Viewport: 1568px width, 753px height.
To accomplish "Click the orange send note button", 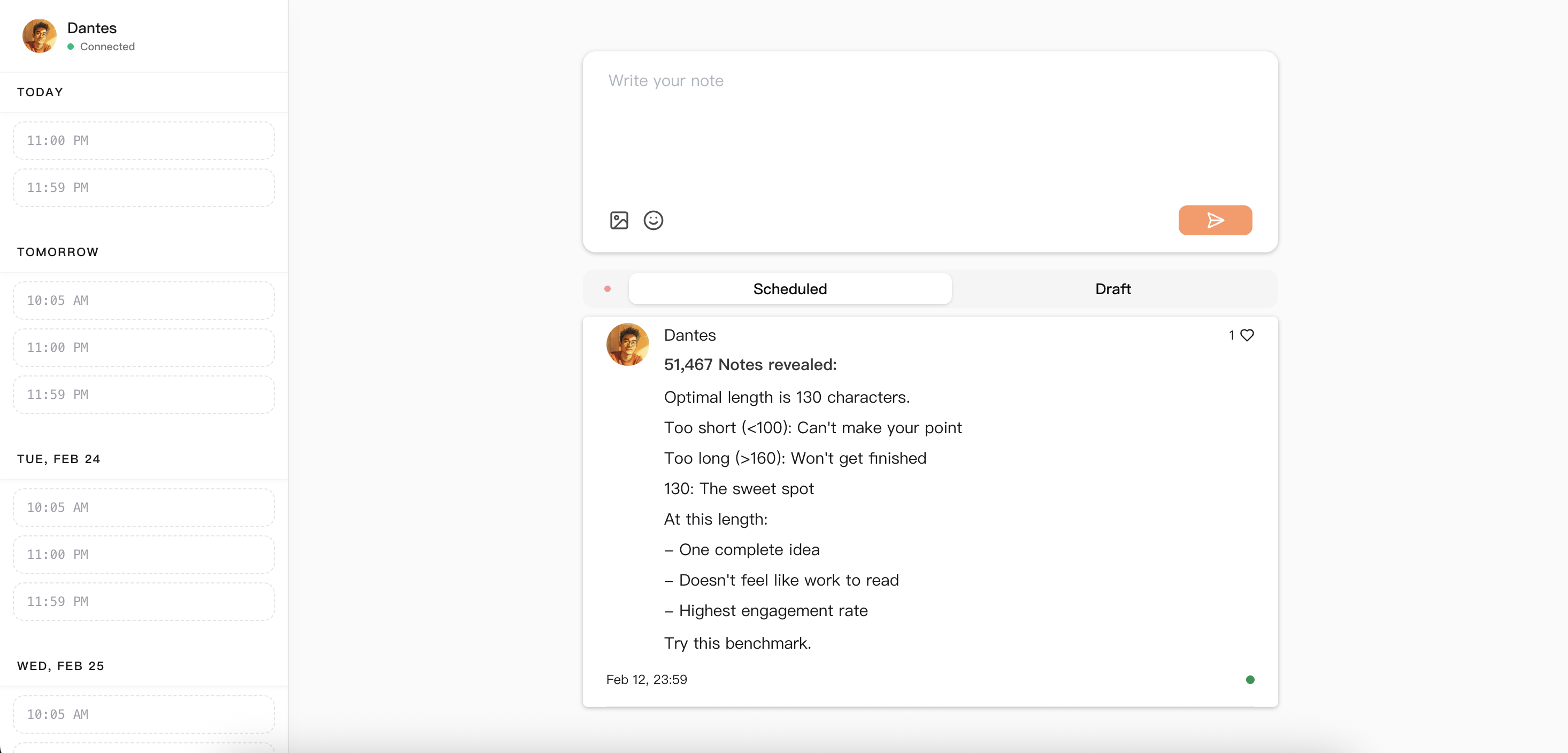I will coord(1215,220).
